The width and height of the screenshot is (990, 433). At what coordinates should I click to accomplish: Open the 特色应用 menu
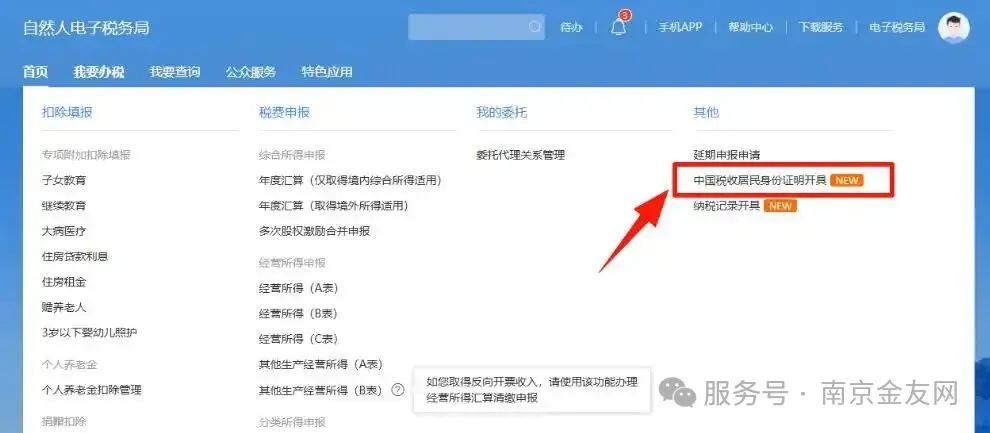(x=326, y=72)
